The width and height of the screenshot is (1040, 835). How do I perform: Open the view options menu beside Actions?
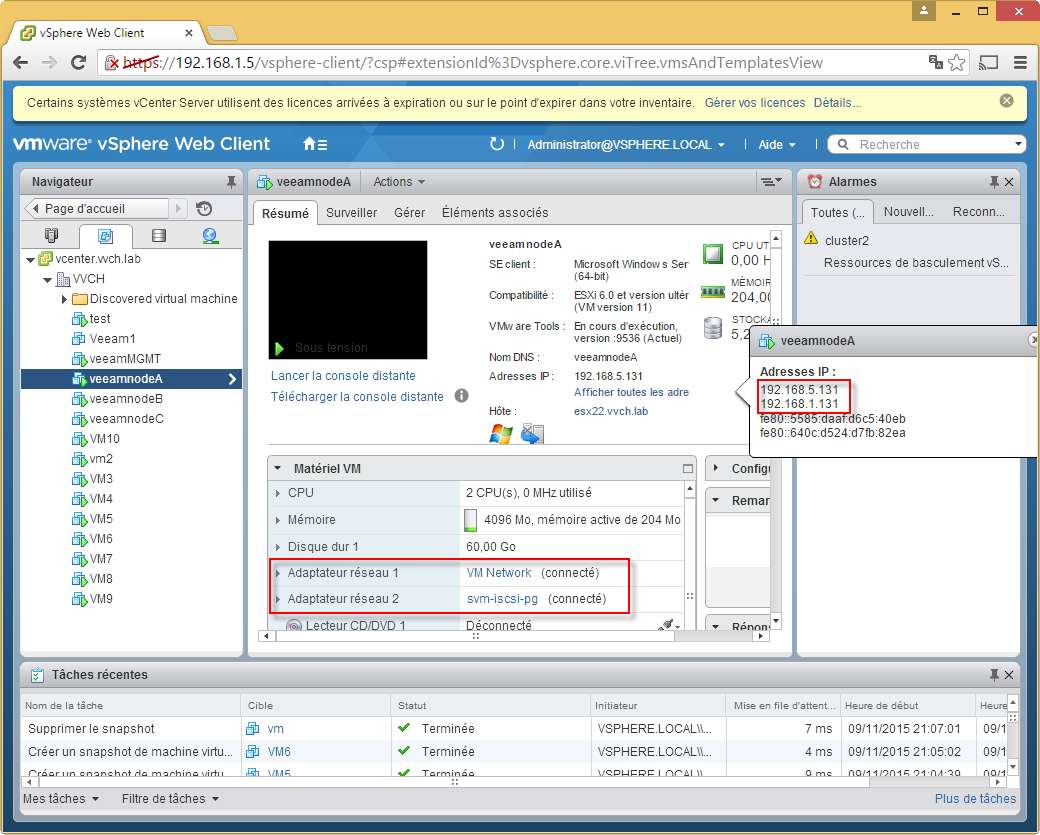771,182
